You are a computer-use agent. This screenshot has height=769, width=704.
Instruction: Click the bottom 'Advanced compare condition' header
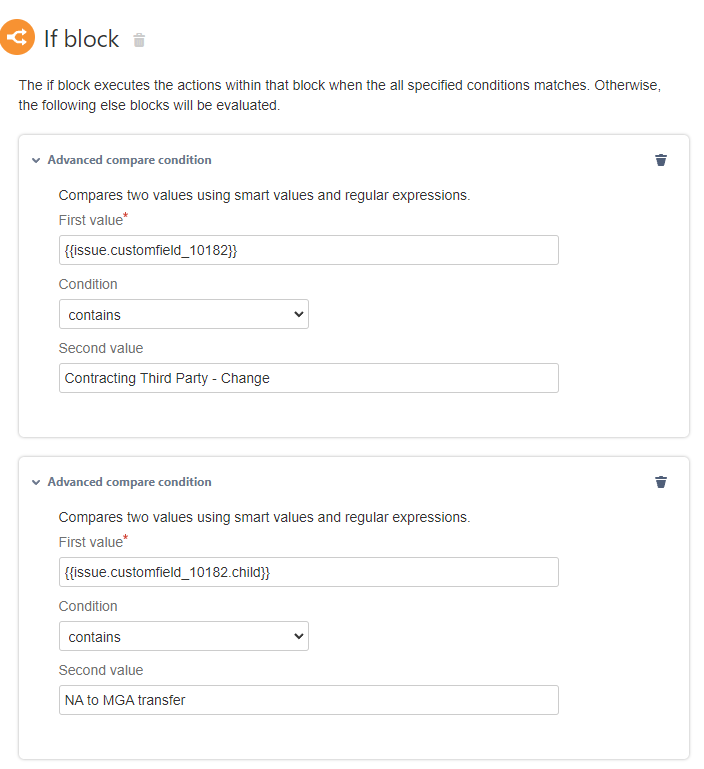[129, 482]
